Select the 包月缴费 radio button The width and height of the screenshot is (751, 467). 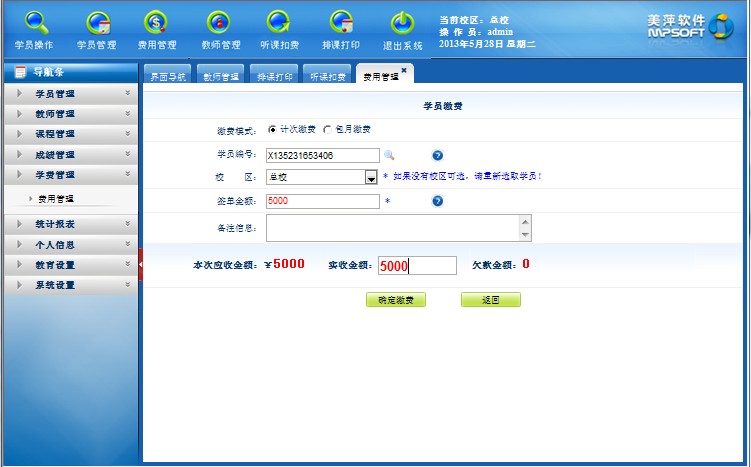(x=327, y=130)
